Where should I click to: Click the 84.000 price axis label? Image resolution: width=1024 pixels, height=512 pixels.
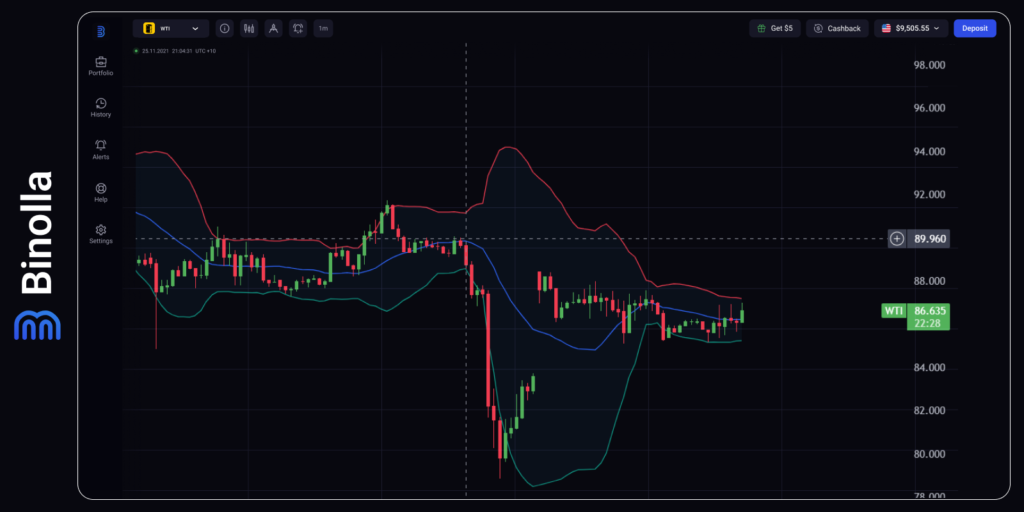point(929,368)
